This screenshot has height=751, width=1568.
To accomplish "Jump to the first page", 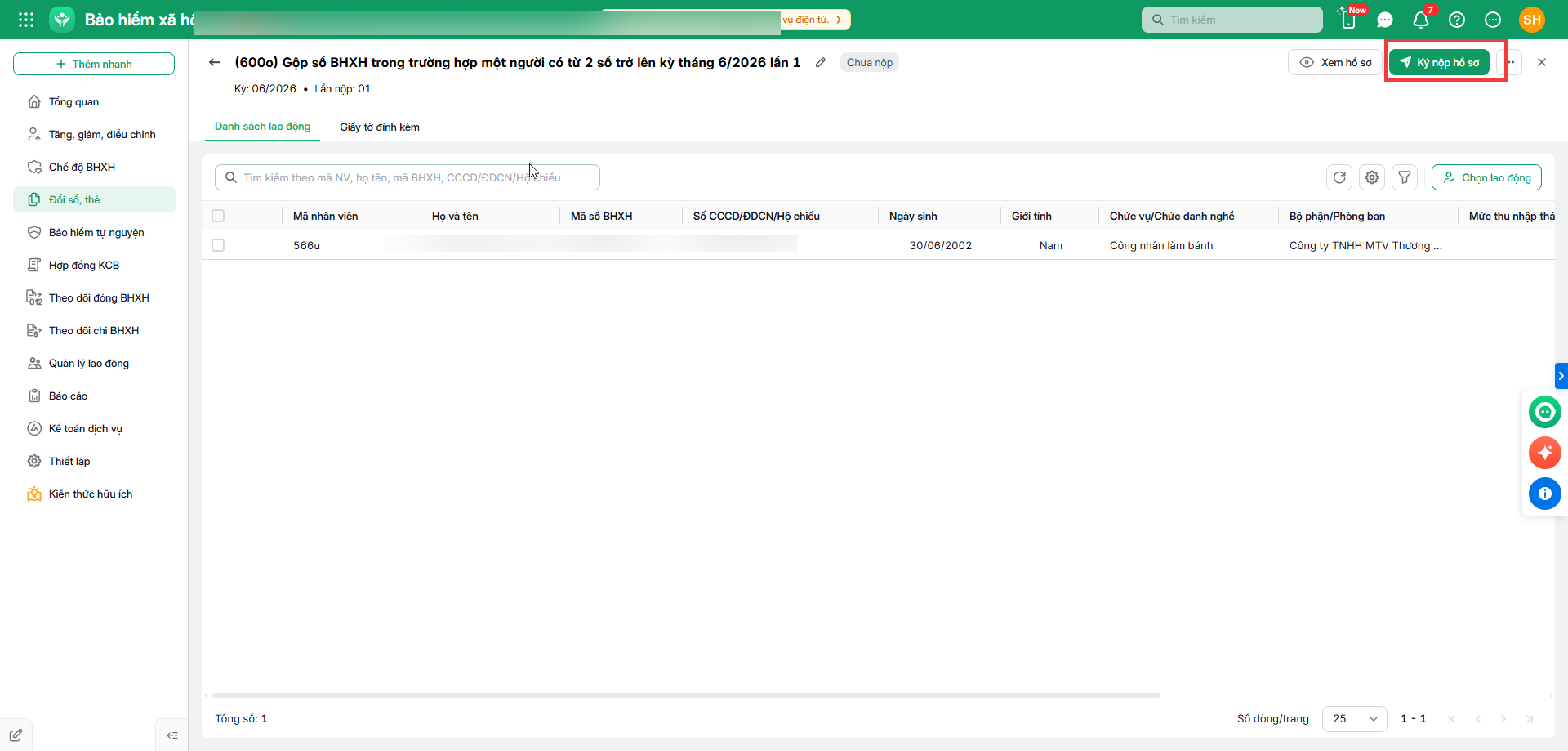I will 1452,719.
